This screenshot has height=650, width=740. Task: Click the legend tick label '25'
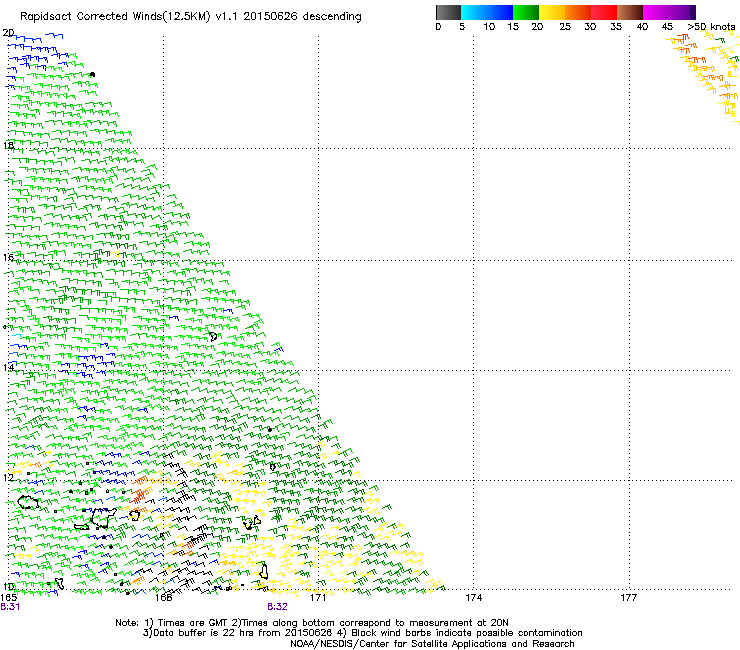pos(565,27)
